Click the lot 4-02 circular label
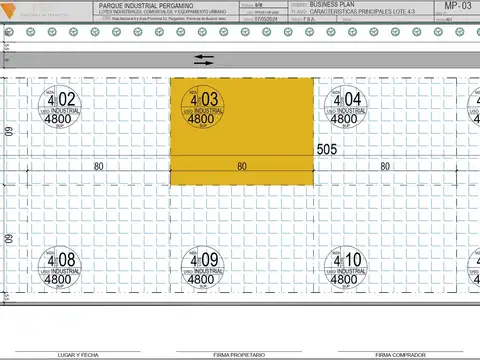480x360 pixels. pos(60,107)
